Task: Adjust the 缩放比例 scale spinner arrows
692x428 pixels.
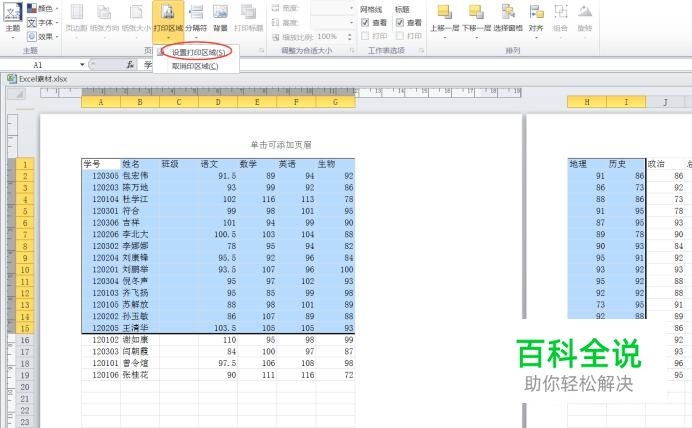Action: coord(350,37)
